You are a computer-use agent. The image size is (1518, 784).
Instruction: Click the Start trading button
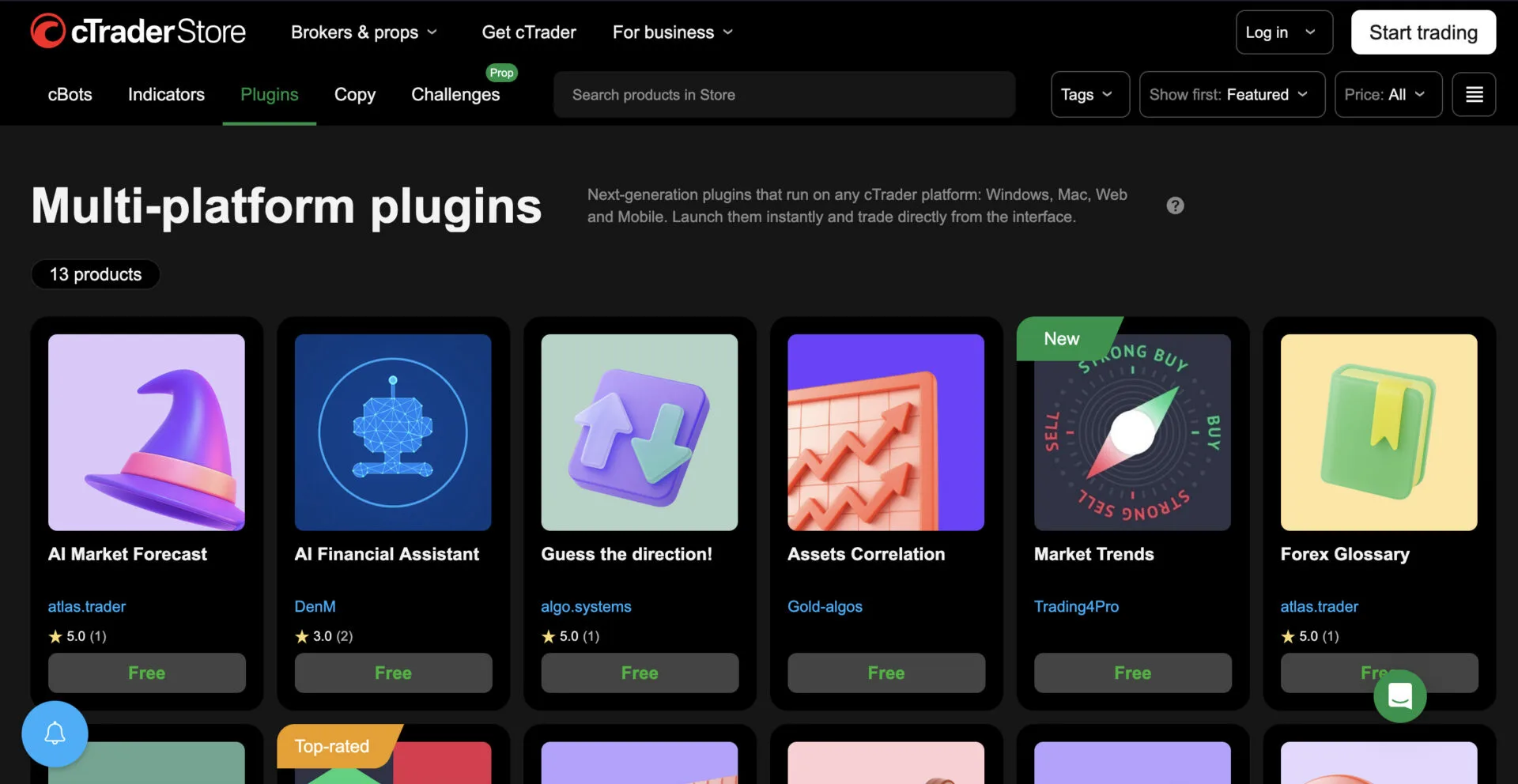1423,32
